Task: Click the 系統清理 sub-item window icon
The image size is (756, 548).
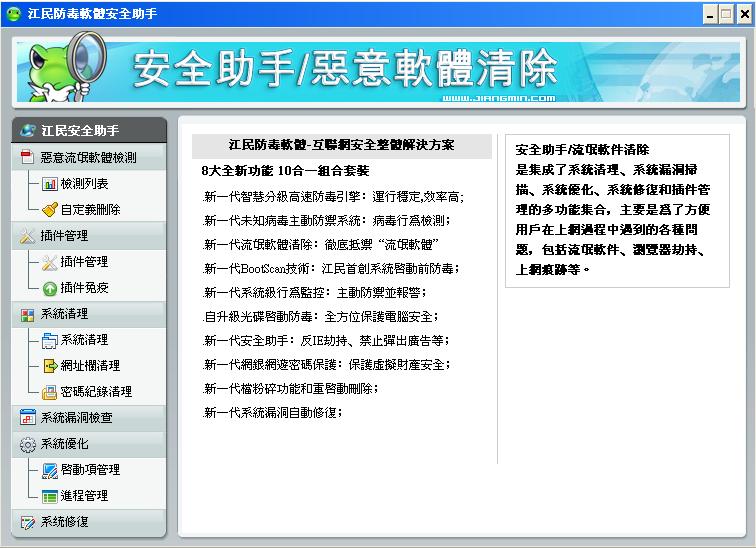Action: (49, 340)
